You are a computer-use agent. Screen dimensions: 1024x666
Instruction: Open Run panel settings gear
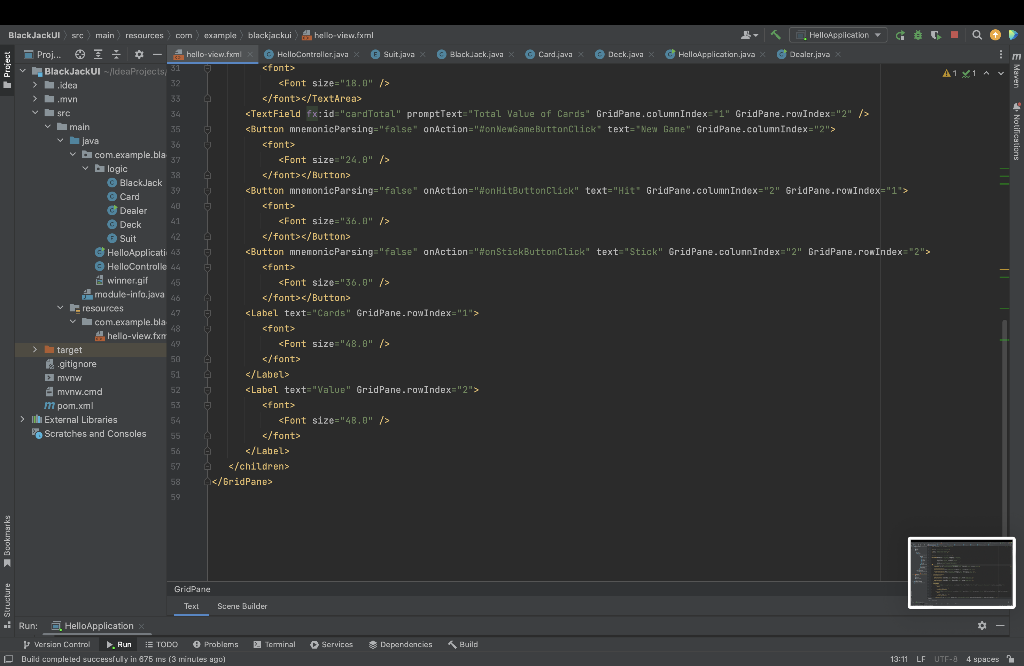click(982, 626)
